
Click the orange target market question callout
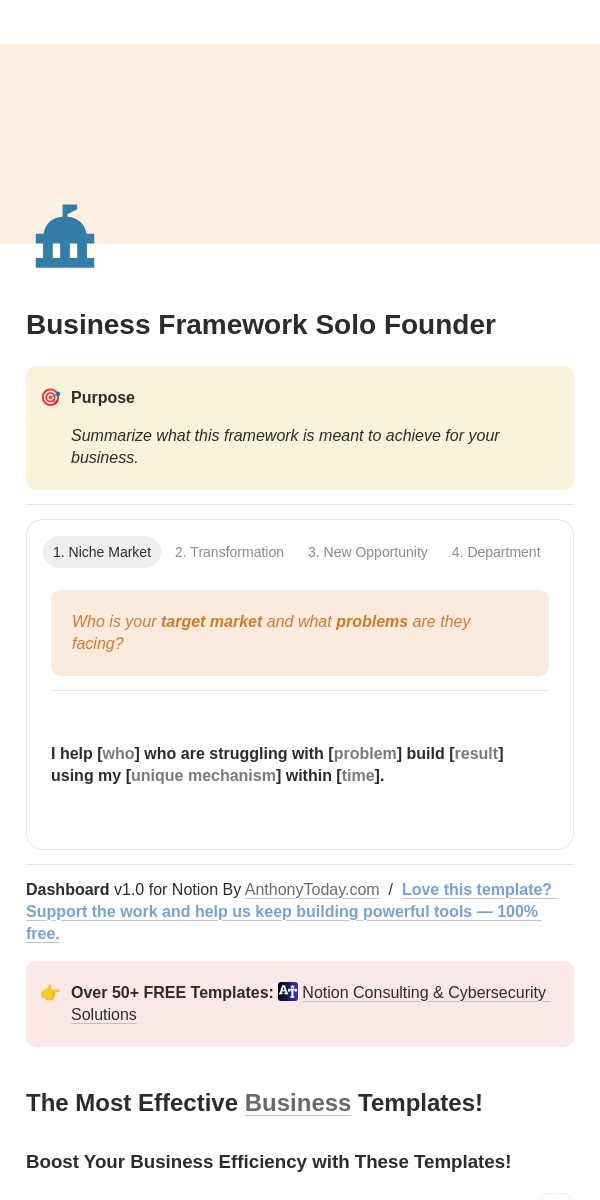(x=300, y=633)
